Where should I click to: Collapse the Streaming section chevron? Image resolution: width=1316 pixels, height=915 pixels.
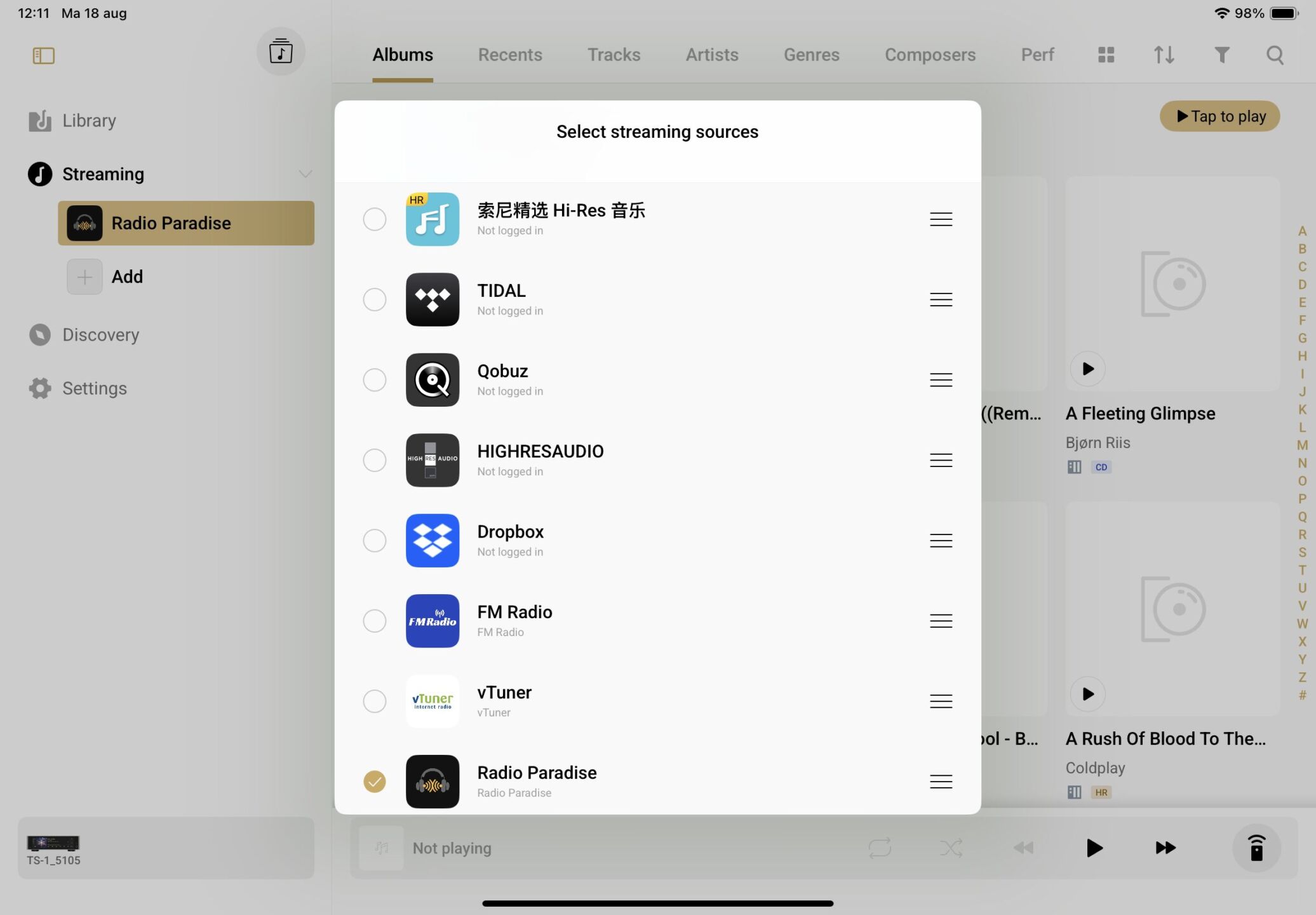click(x=305, y=174)
